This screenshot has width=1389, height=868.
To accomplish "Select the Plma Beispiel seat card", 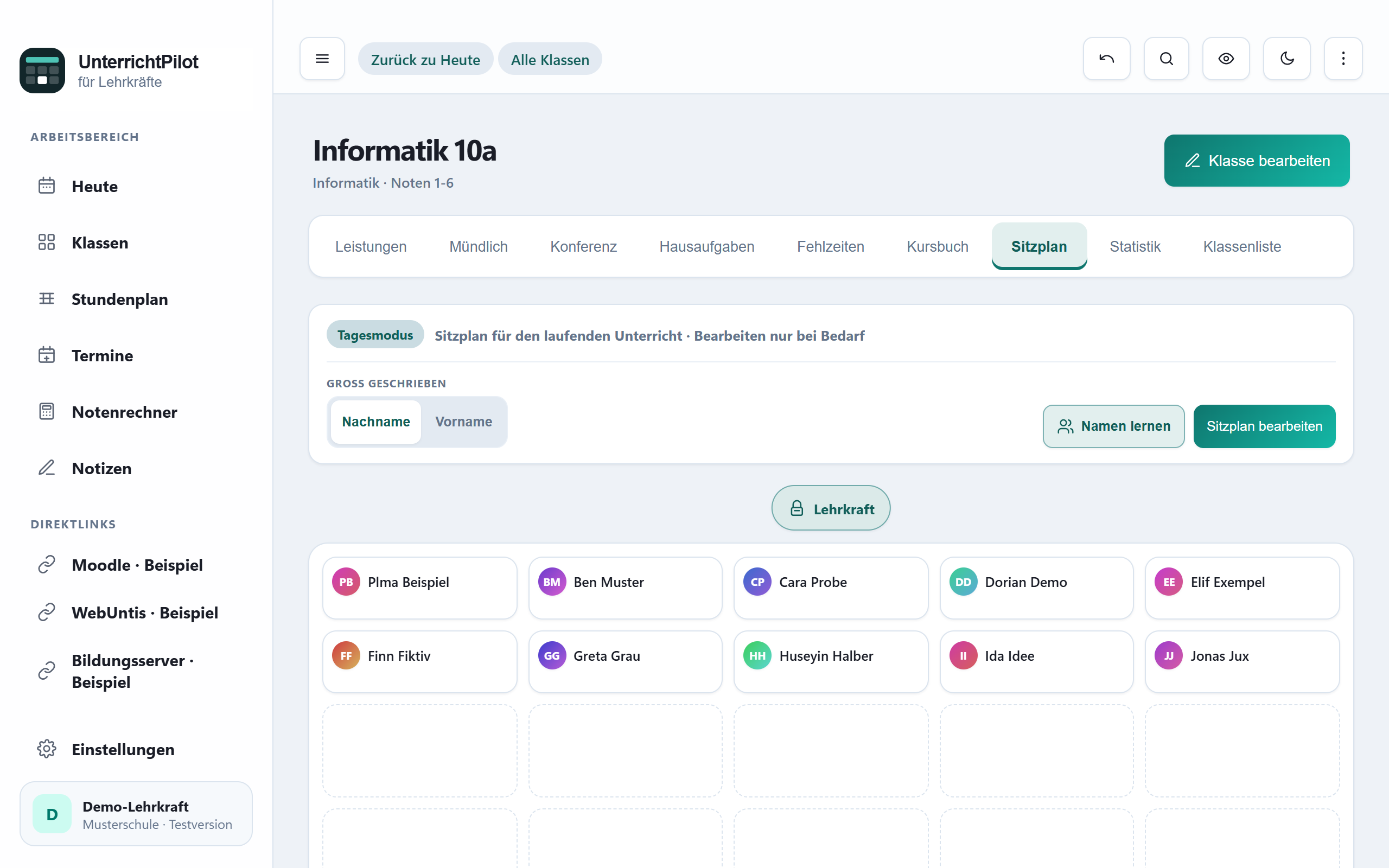I will [419, 588].
